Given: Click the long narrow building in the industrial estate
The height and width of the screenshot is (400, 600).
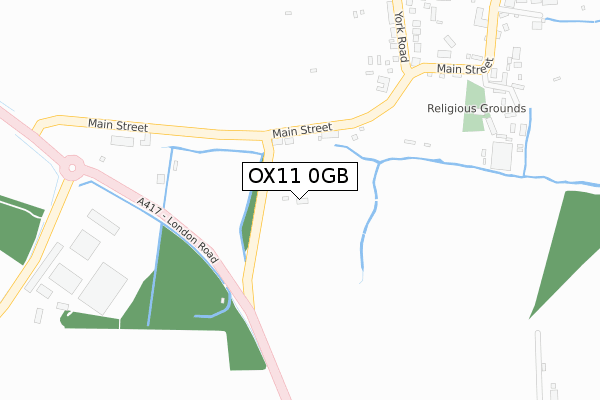Looking at the screenshot, I should pos(44,267).
